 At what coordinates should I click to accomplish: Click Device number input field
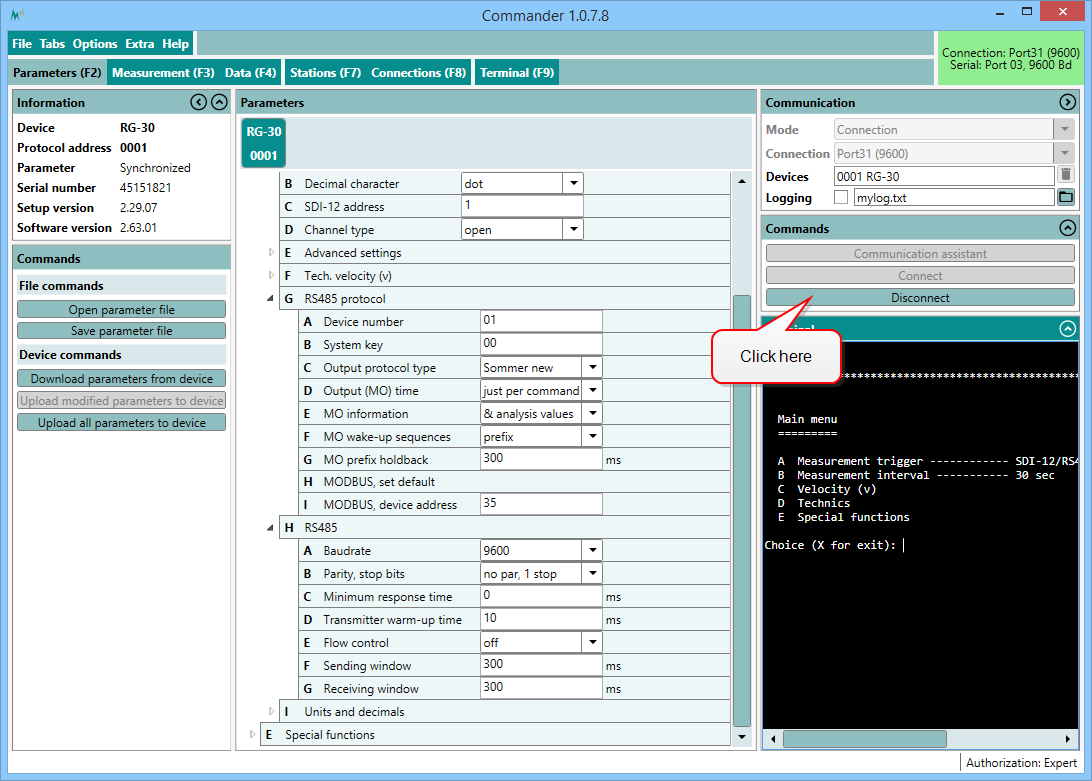(x=541, y=321)
